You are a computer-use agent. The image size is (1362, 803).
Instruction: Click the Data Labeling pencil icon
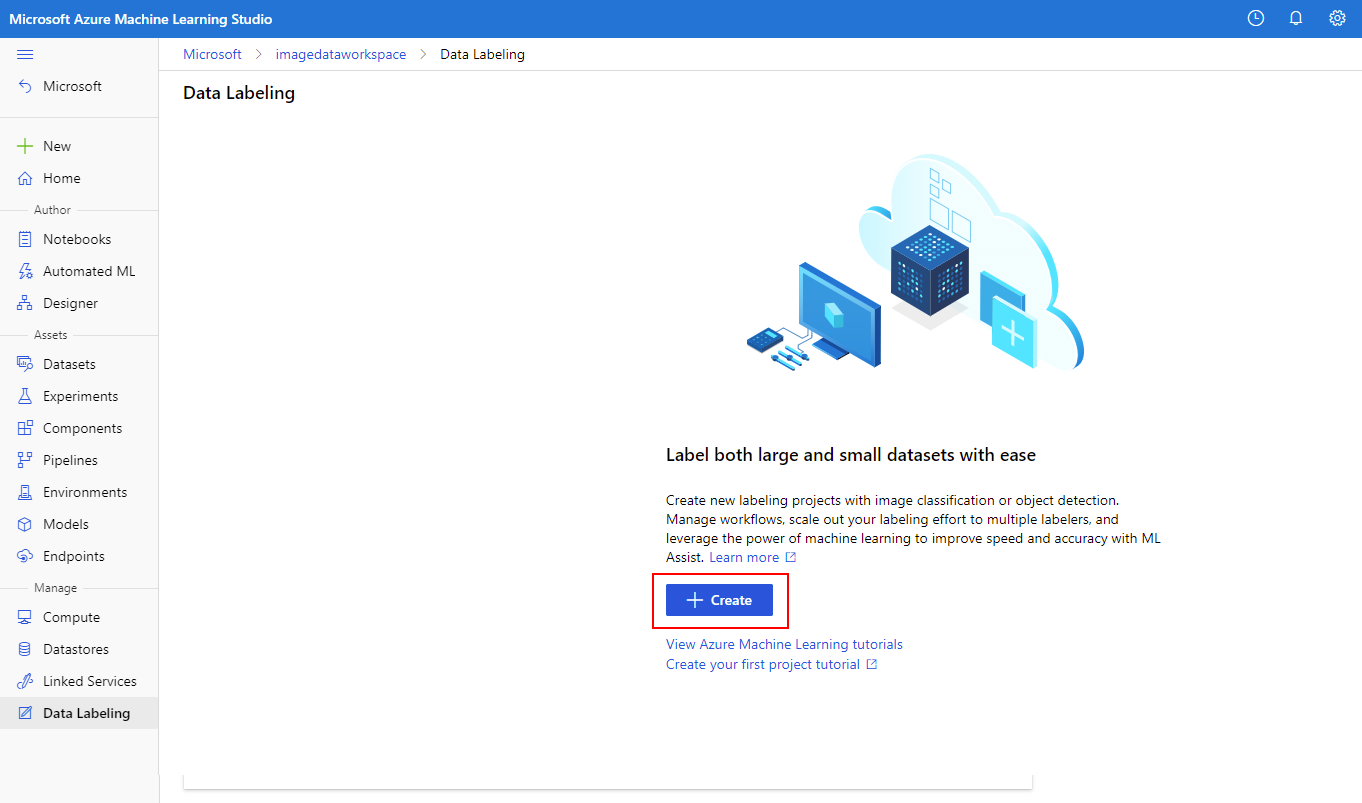(x=25, y=713)
